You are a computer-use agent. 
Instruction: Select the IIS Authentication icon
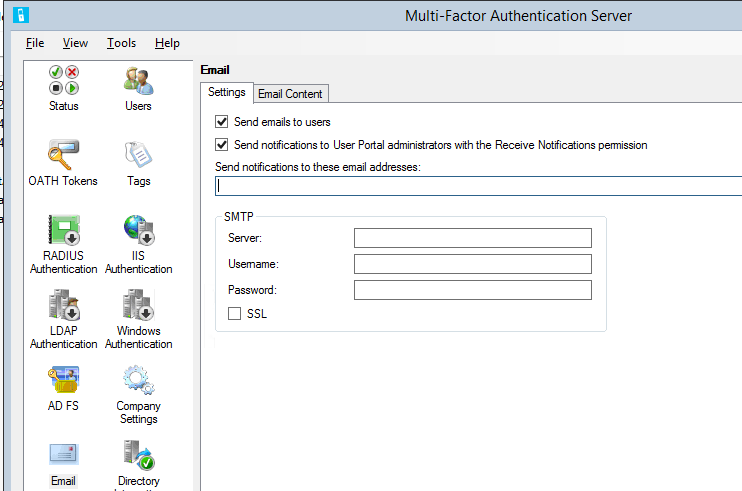138,232
